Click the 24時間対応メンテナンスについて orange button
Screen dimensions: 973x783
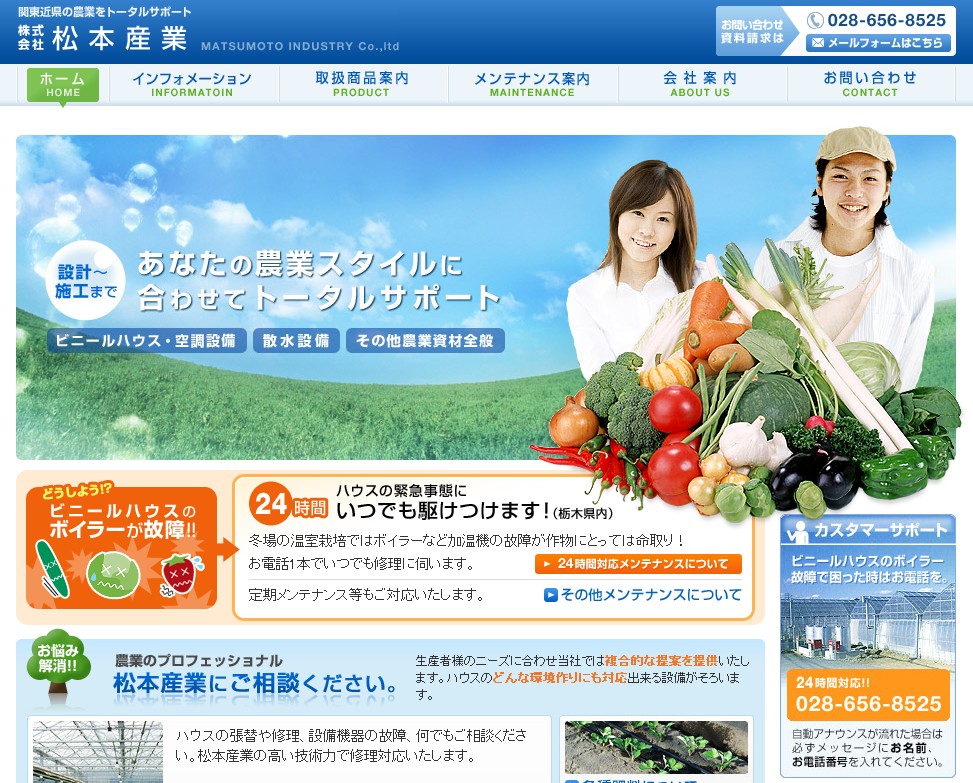click(x=638, y=564)
